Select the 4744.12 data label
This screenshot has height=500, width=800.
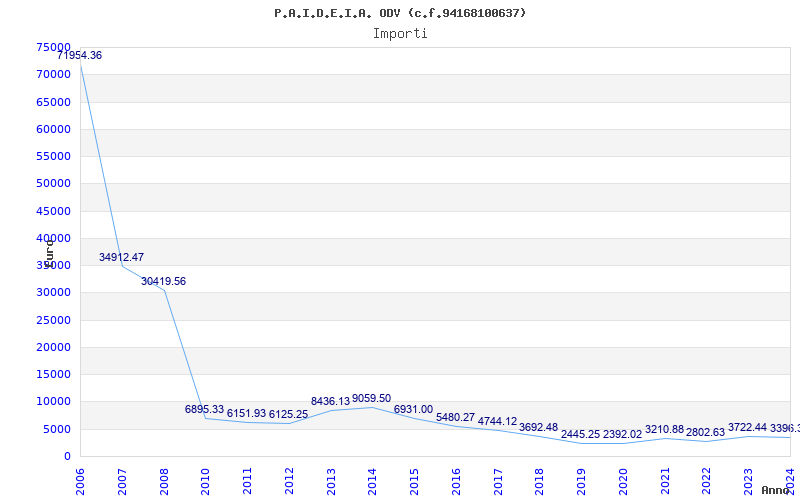pyautogui.click(x=497, y=421)
